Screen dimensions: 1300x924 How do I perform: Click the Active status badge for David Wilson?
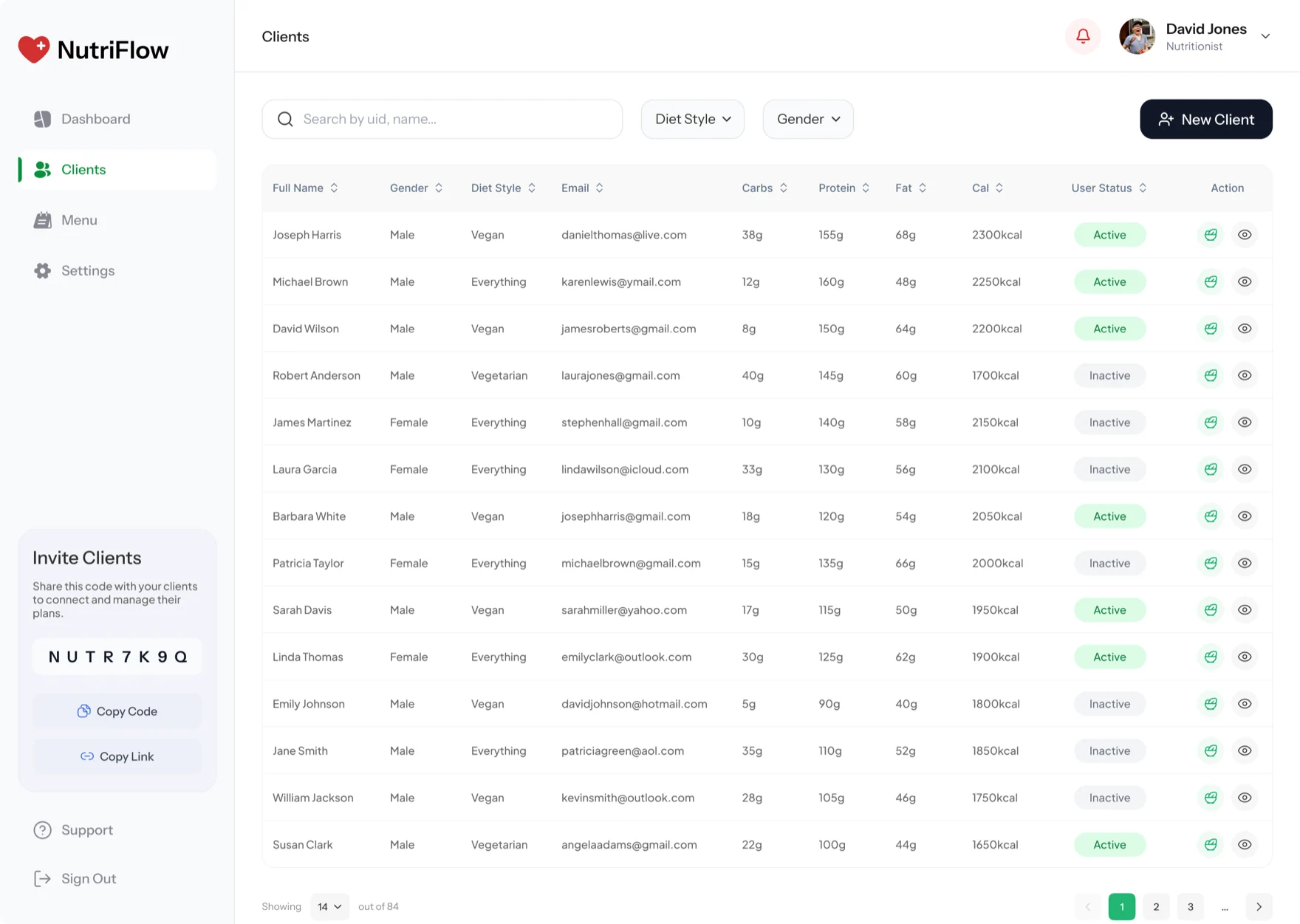pos(1109,329)
